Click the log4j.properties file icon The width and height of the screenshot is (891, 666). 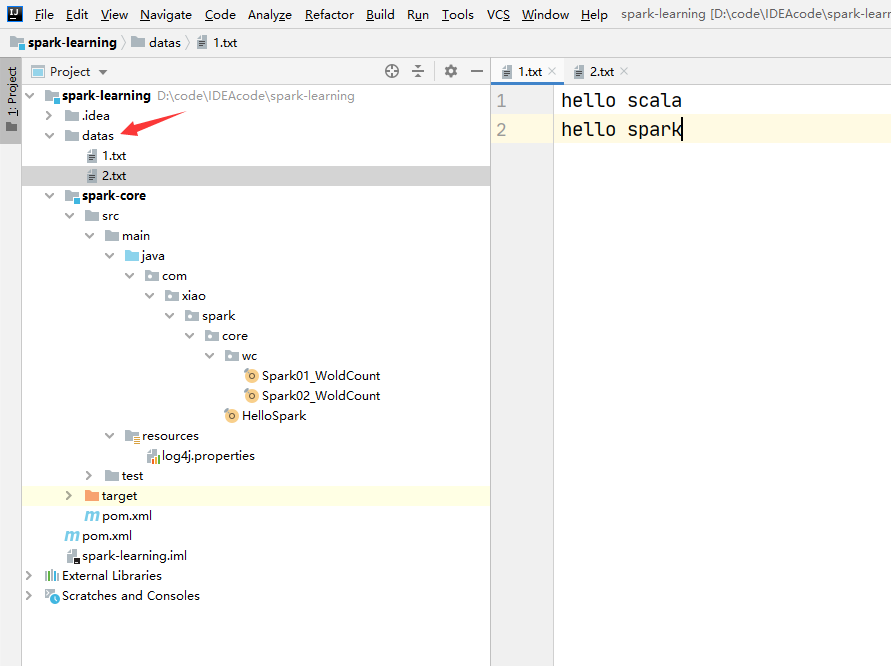[153, 456]
